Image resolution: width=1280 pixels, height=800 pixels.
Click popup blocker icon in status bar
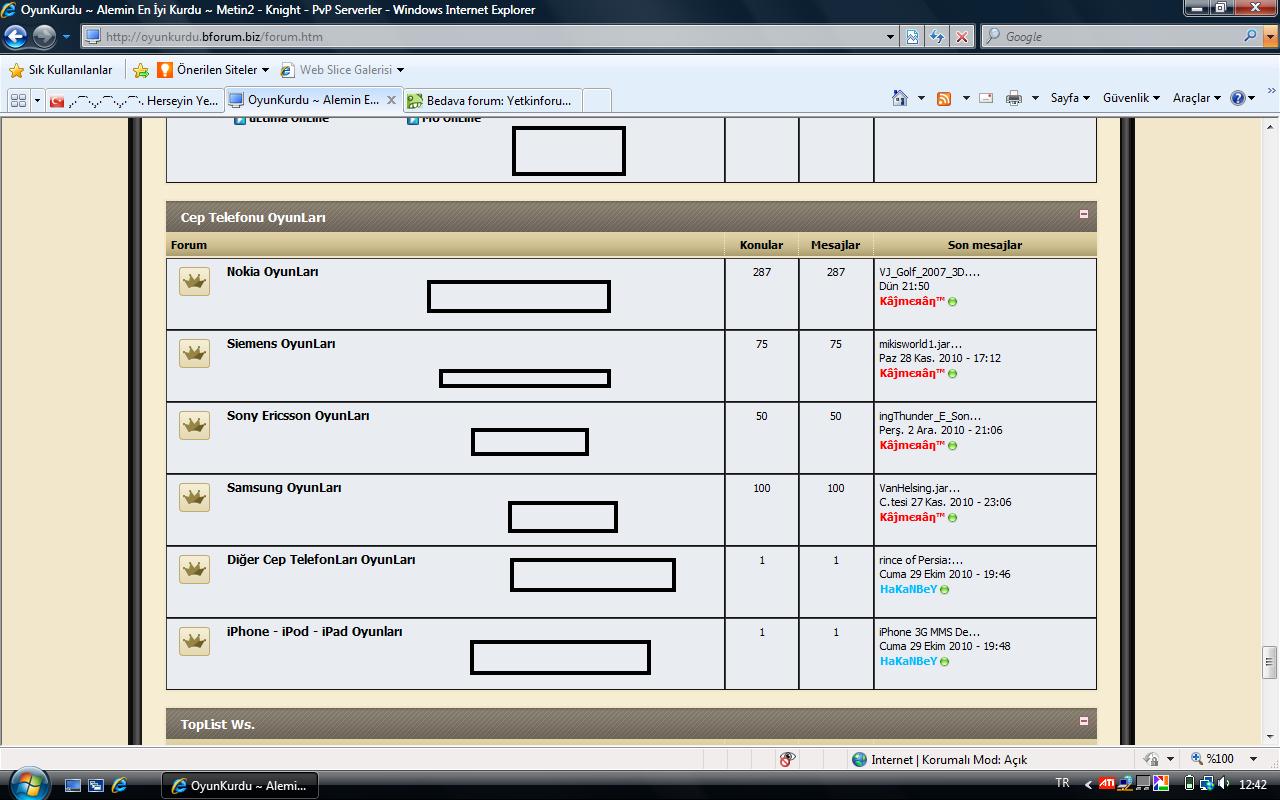[x=787, y=759]
